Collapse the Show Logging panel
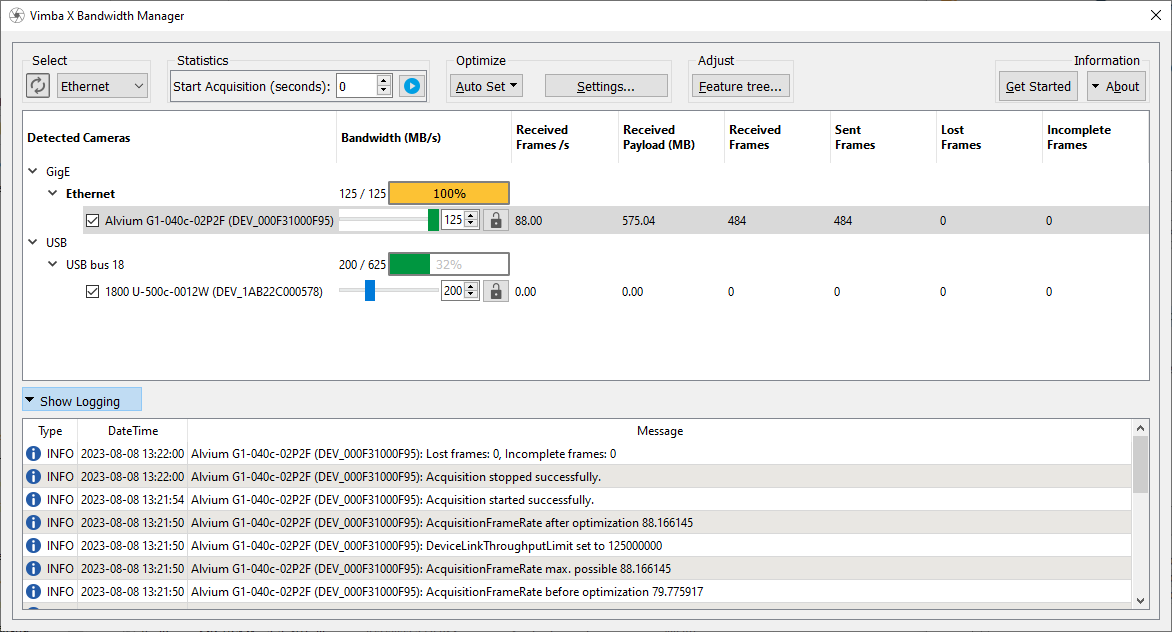This screenshot has height=632, width=1172. coord(81,401)
